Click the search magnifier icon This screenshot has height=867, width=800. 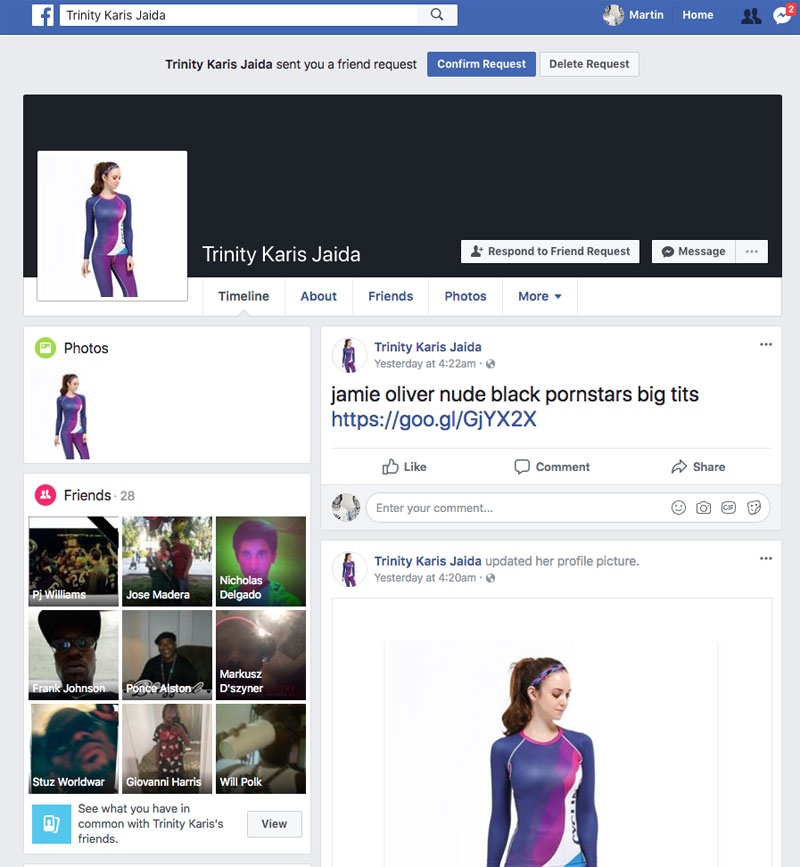tap(437, 15)
